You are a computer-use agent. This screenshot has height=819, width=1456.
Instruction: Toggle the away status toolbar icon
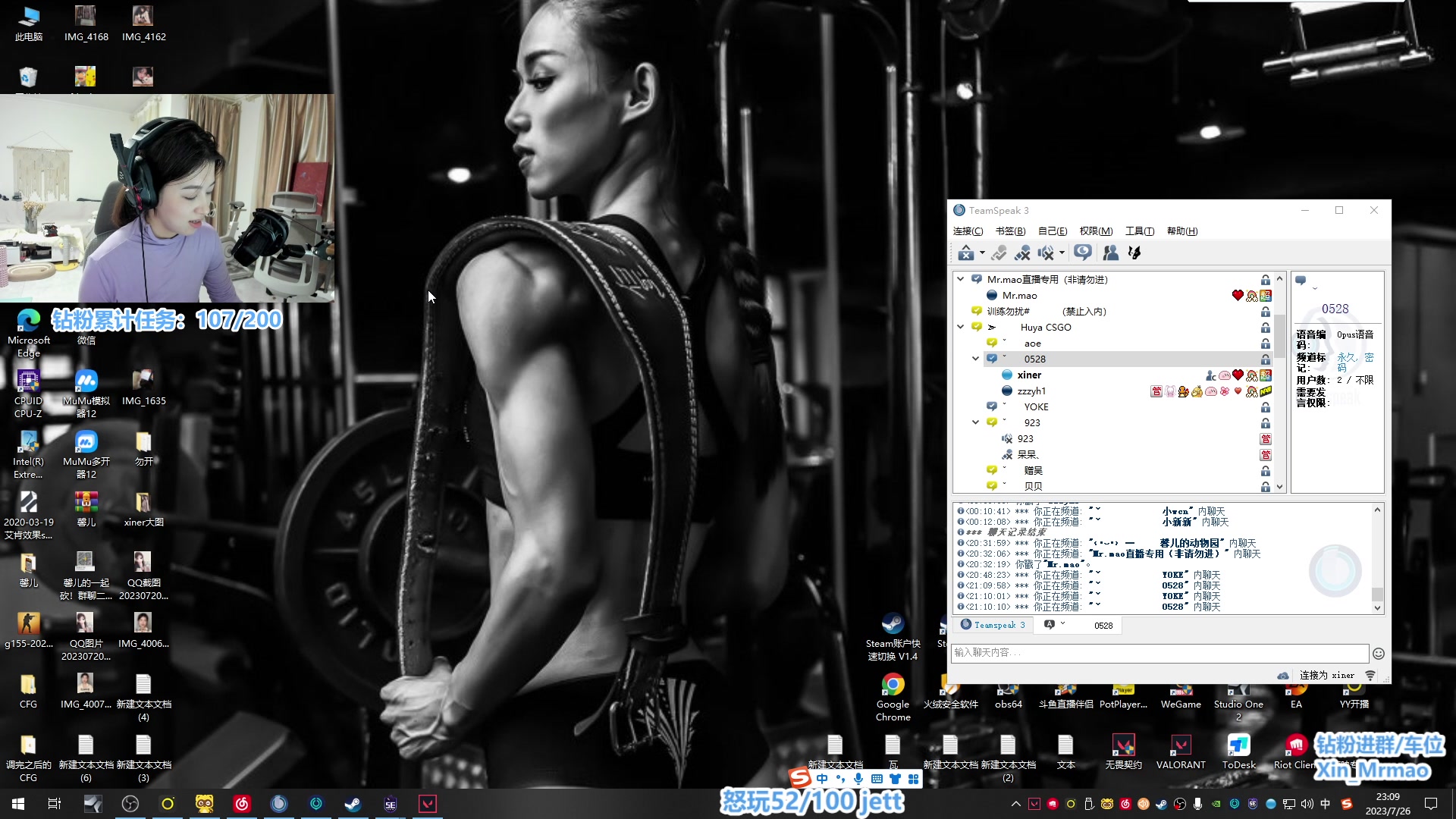click(x=999, y=253)
